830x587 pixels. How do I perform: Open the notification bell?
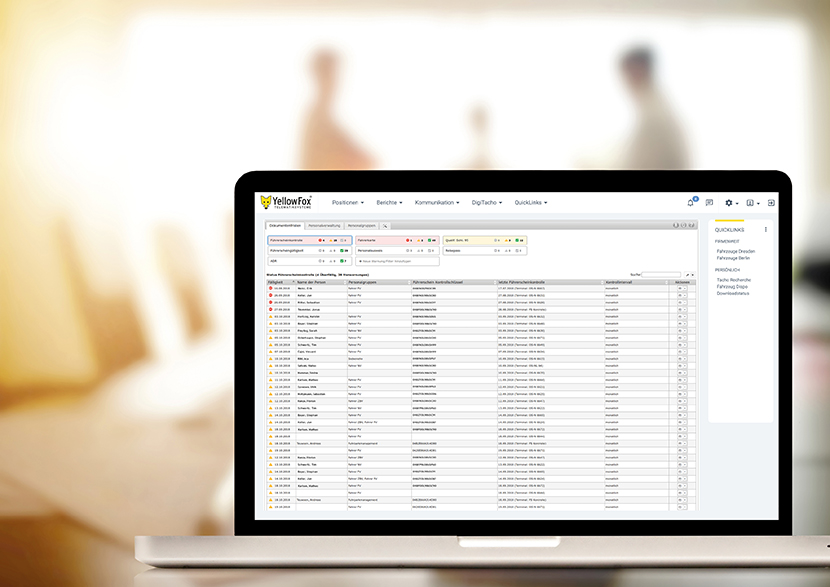[690, 203]
